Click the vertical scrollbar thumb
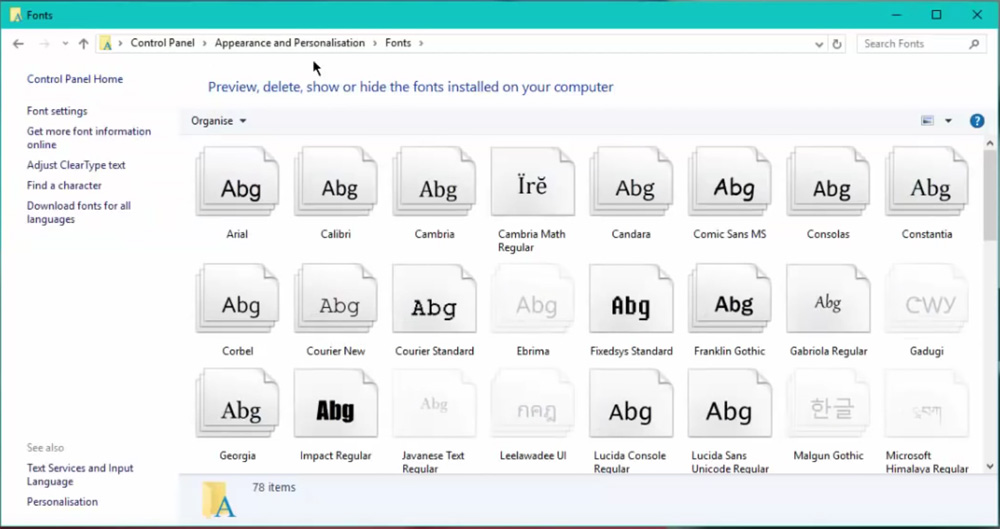 tap(990, 195)
